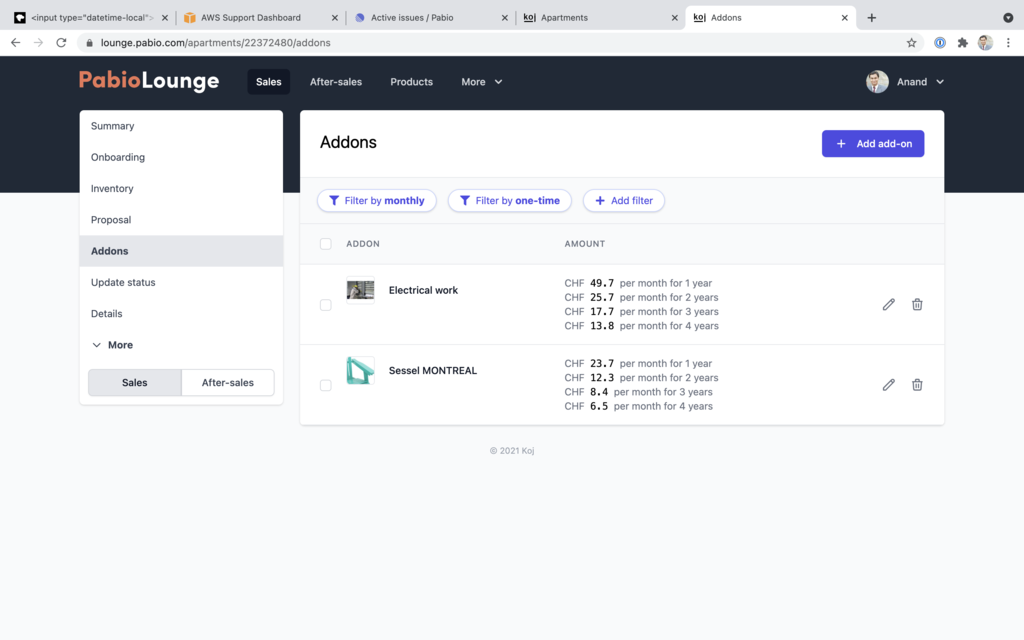Click the Anand profile avatar
The height and width of the screenshot is (640, 1024).
click(x=877, y=81)
